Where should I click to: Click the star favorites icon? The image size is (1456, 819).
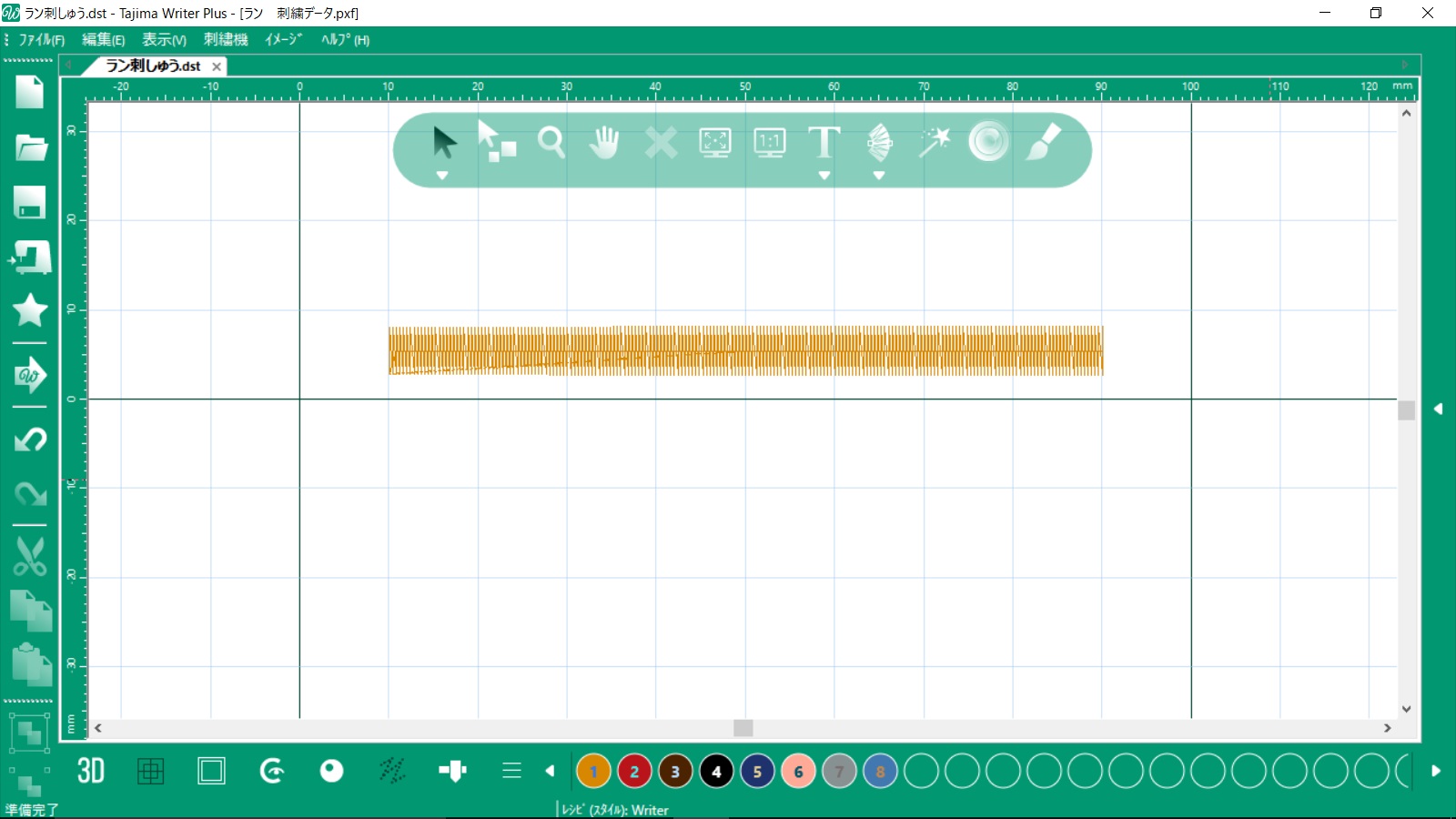click(x=29, y=310)
